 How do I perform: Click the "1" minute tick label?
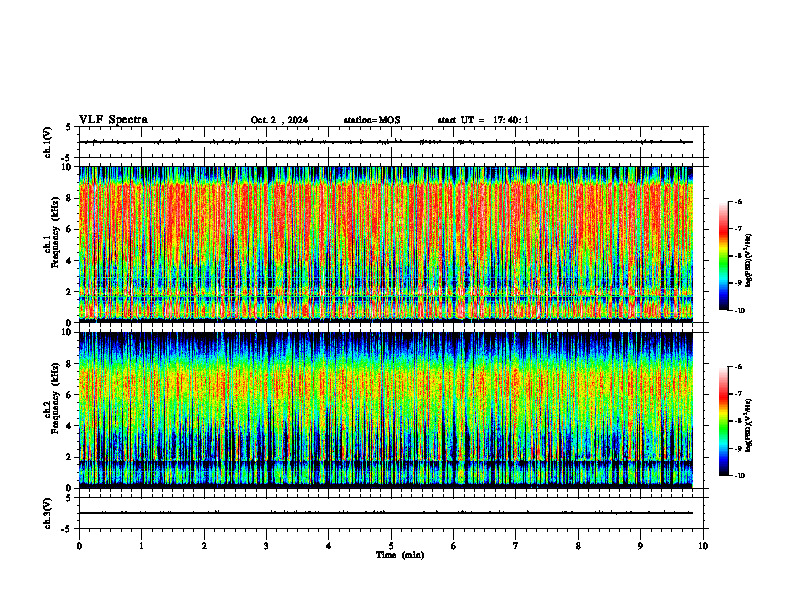[141, 546]
